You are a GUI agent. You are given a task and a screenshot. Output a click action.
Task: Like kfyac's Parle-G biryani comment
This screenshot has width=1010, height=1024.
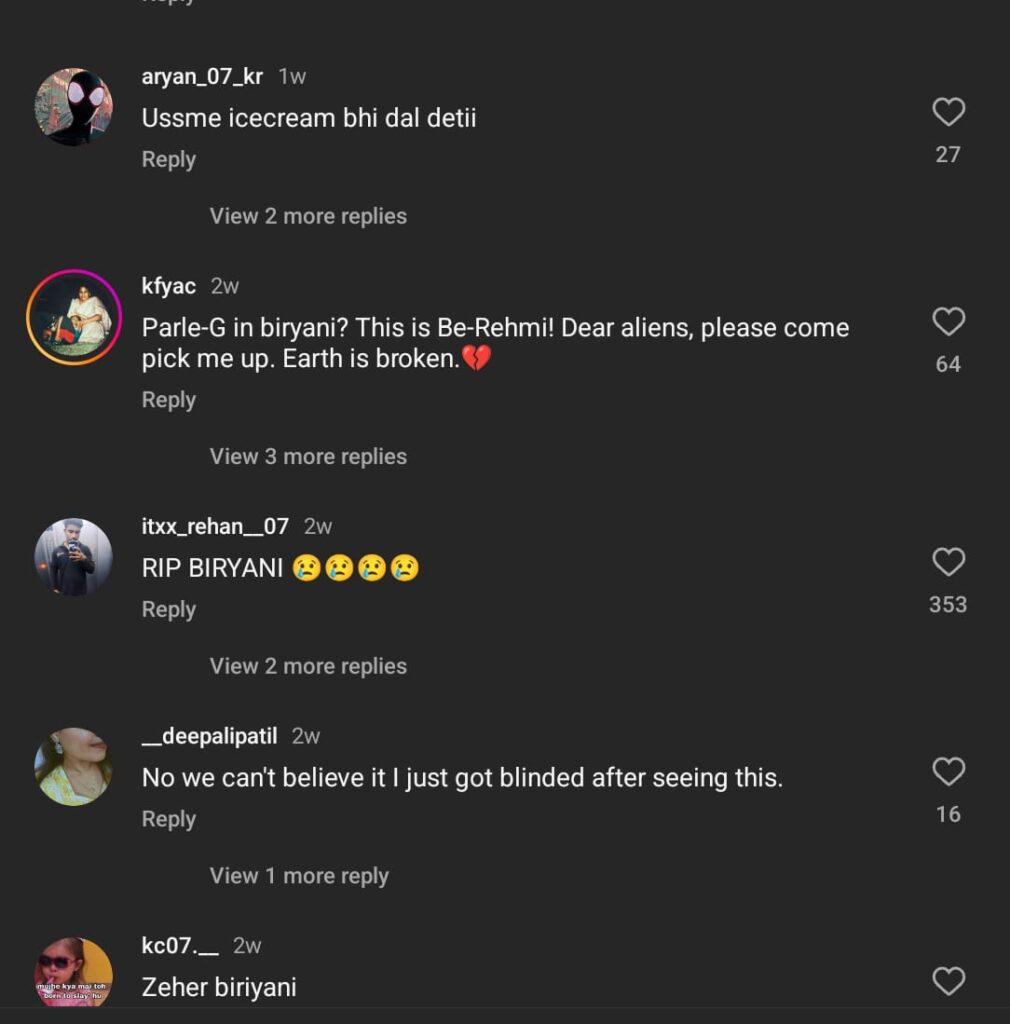click(x=948, y=322)
